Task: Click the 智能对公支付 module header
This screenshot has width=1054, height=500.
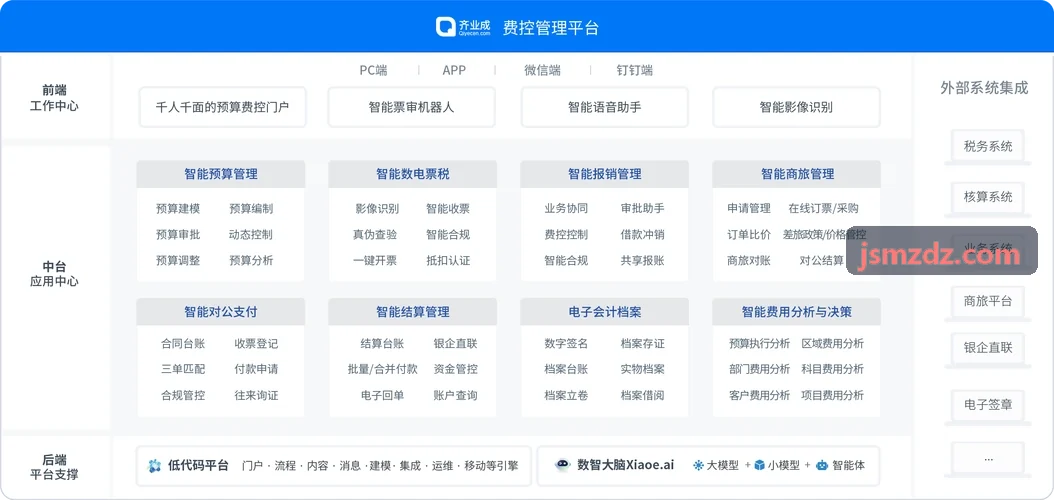Action: (x=220, y=312)
